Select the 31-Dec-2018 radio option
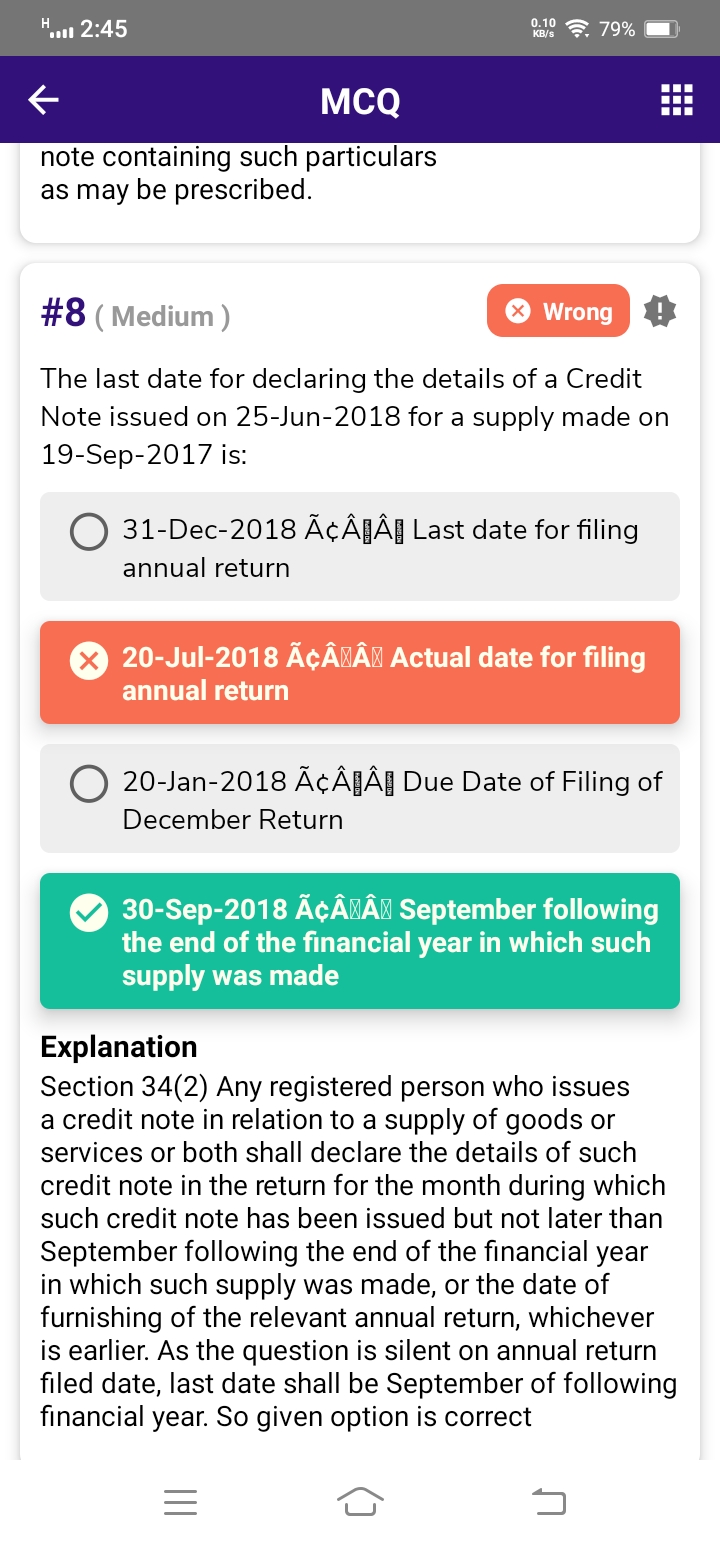This screenshot has width=720, height=1544. pyautogui.click(x=89, y=532)
